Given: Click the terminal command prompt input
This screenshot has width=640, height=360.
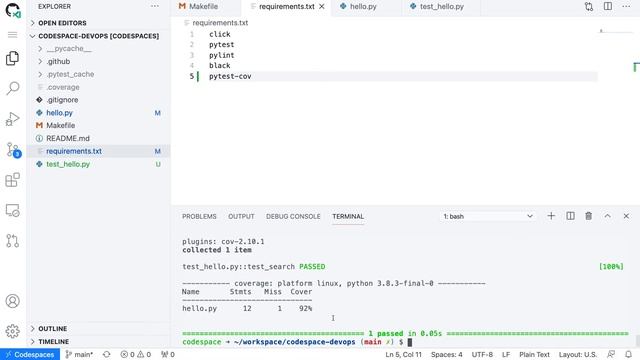Looking at the screenshot, I should click(410, 342).
